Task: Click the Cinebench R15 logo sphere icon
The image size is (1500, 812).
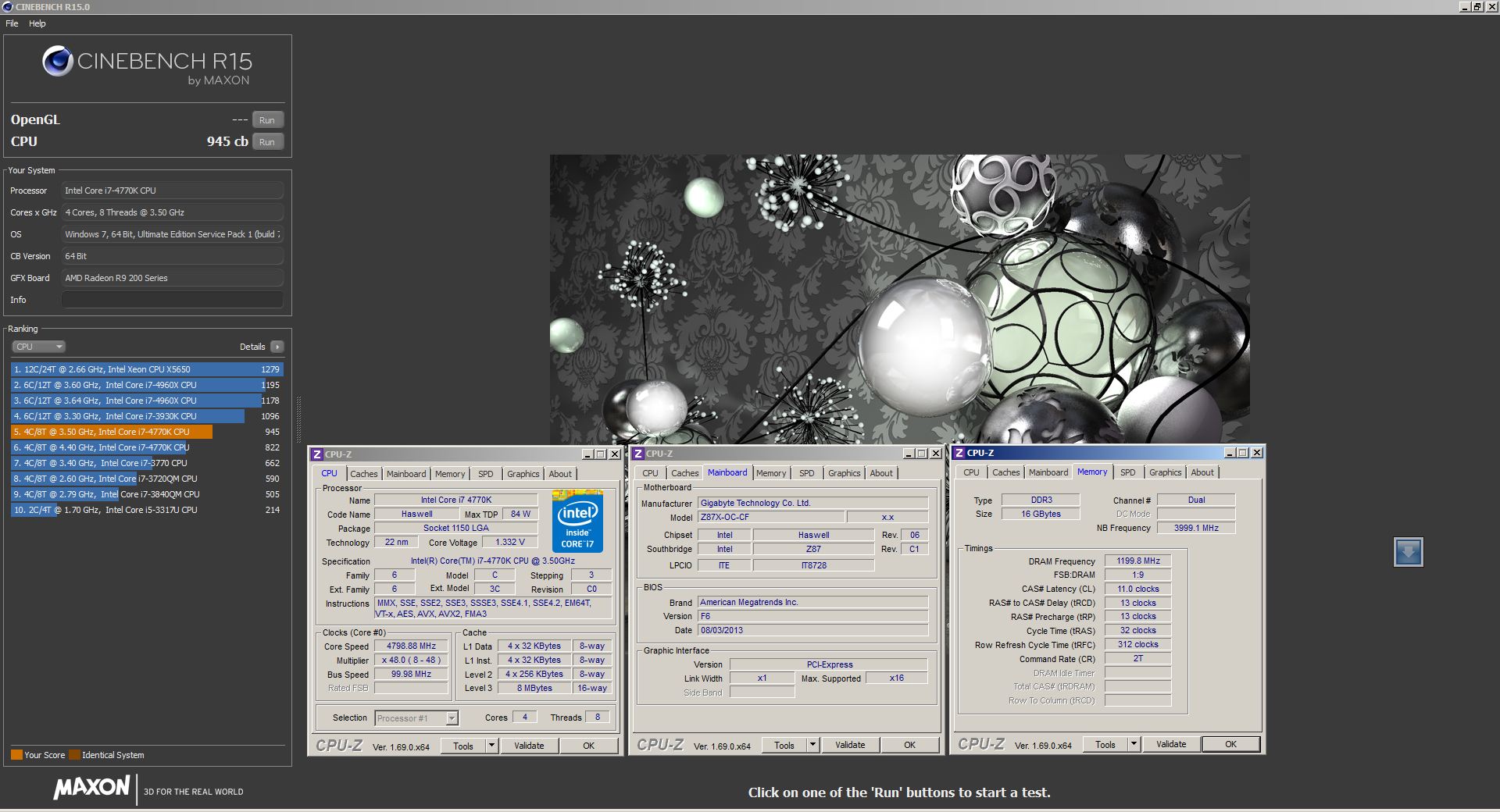Action: tap(57, 61)
